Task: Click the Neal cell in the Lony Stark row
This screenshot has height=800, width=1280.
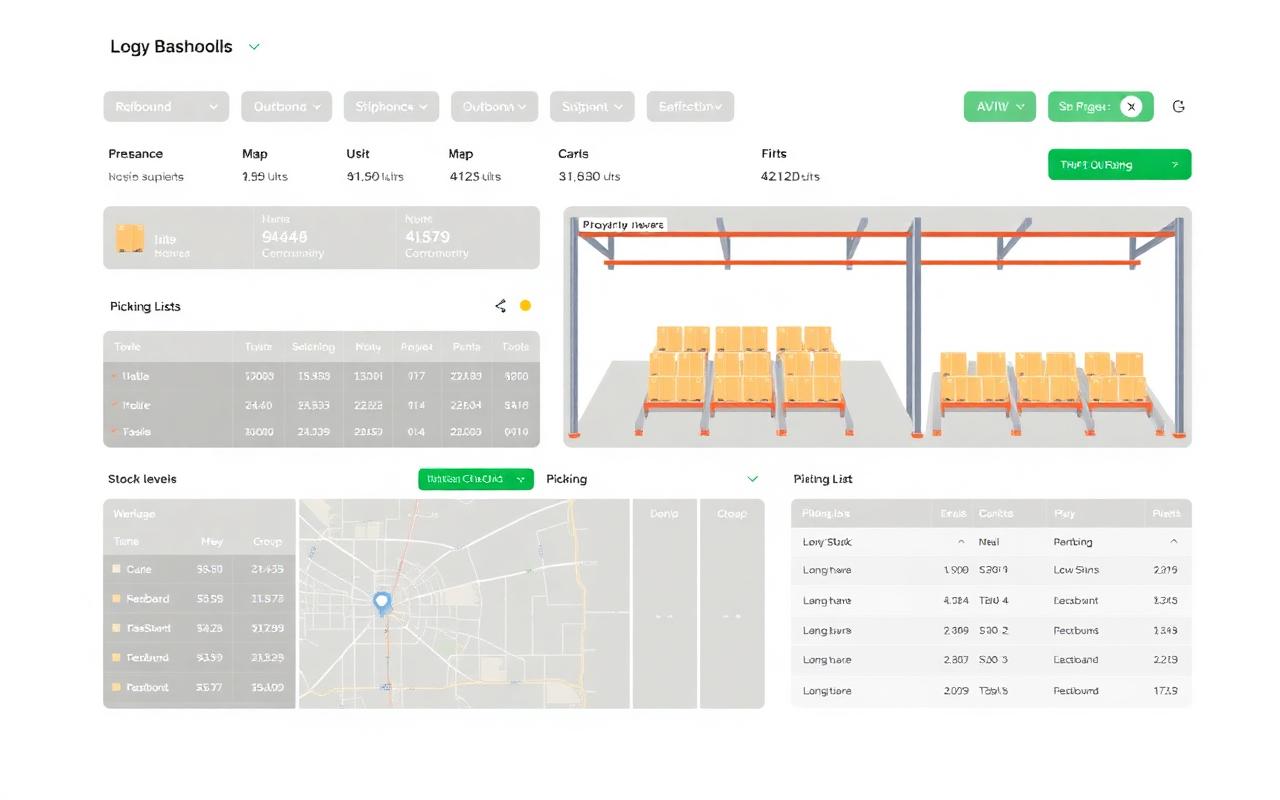Action: [x=989, y=542]
